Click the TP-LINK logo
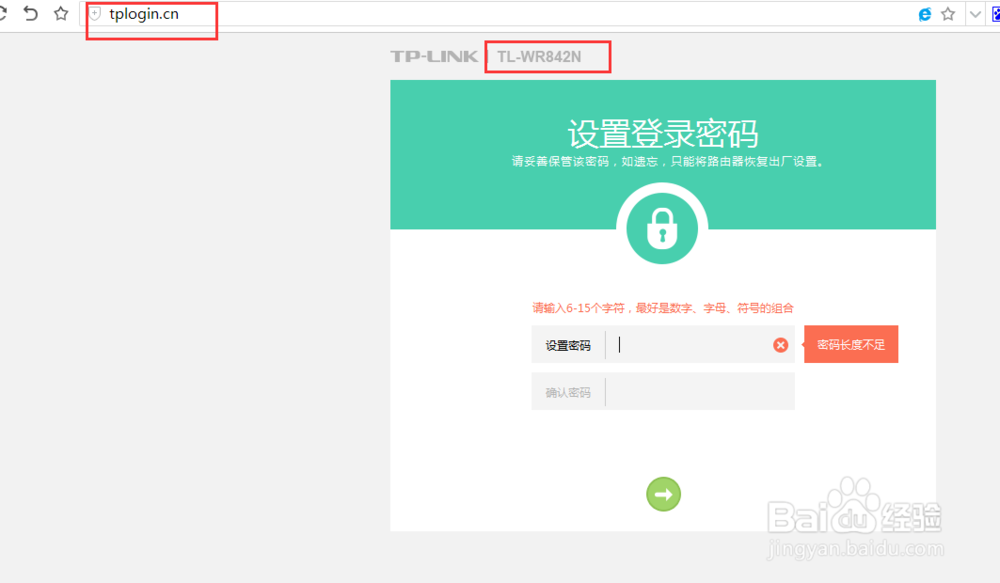The height and width of the screenshot is (583, 1000). [x=434, y=56]
